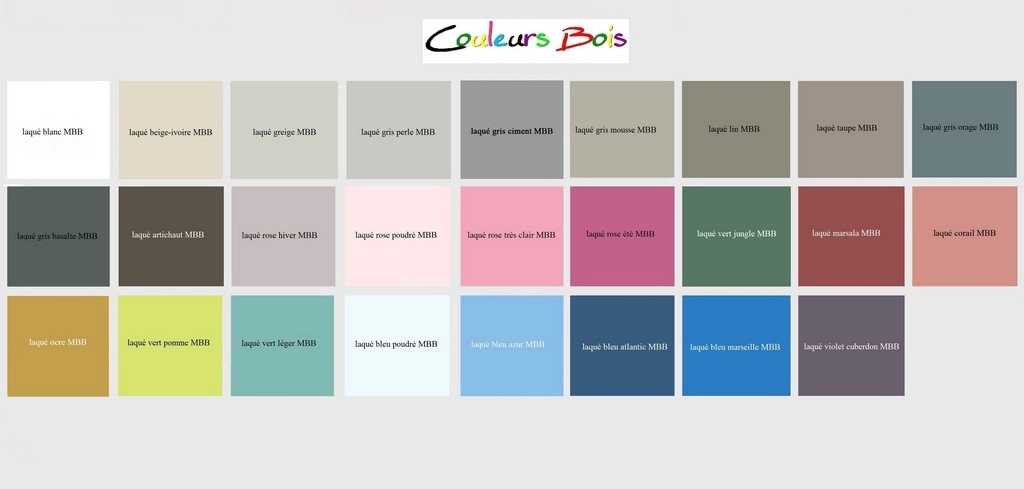
Task: Pick the laqué bleu azur MBB swatch
Action: (x=511, y=345)
